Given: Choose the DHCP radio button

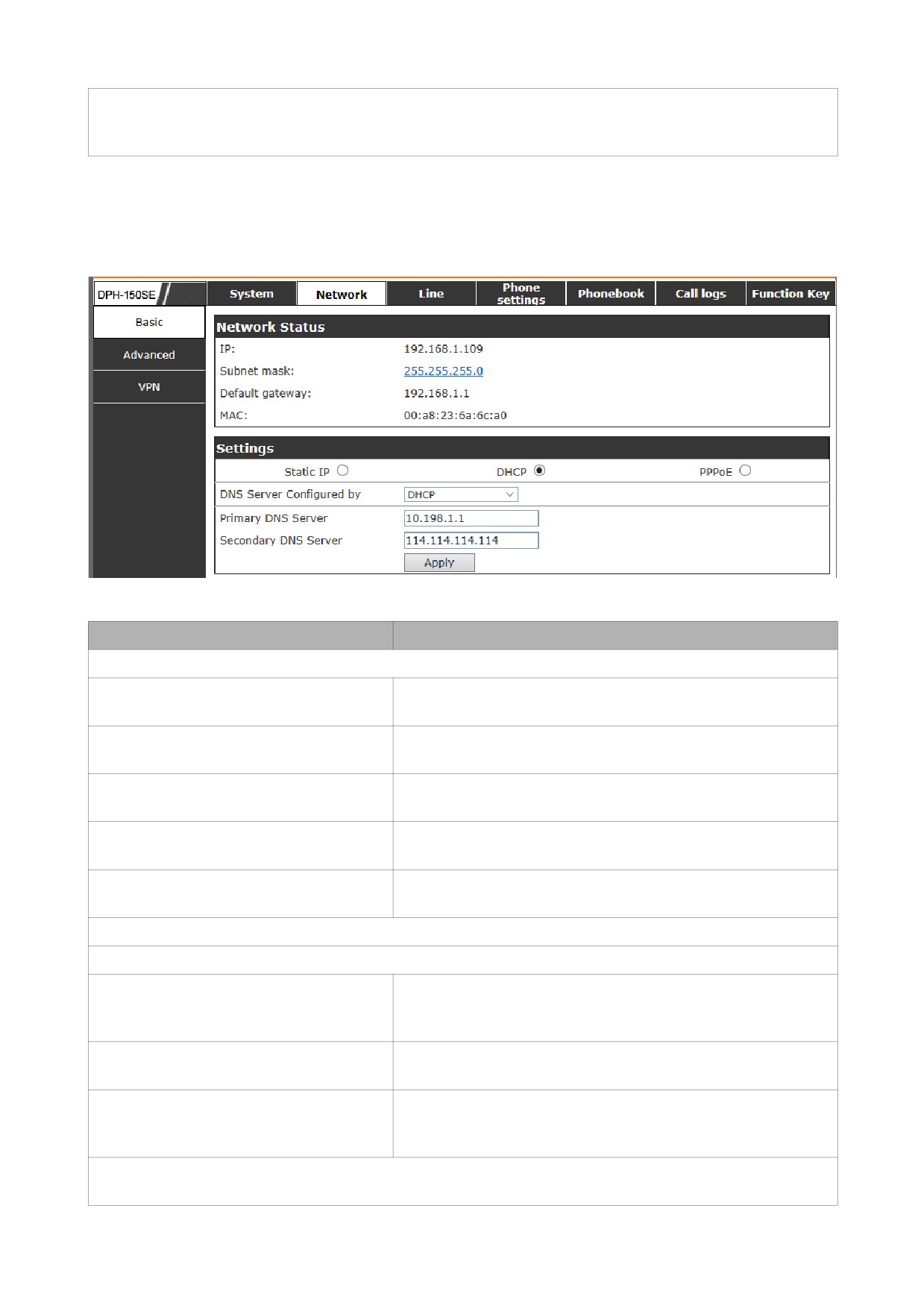Looking at the screenshot, I should [x=540, y=471].
